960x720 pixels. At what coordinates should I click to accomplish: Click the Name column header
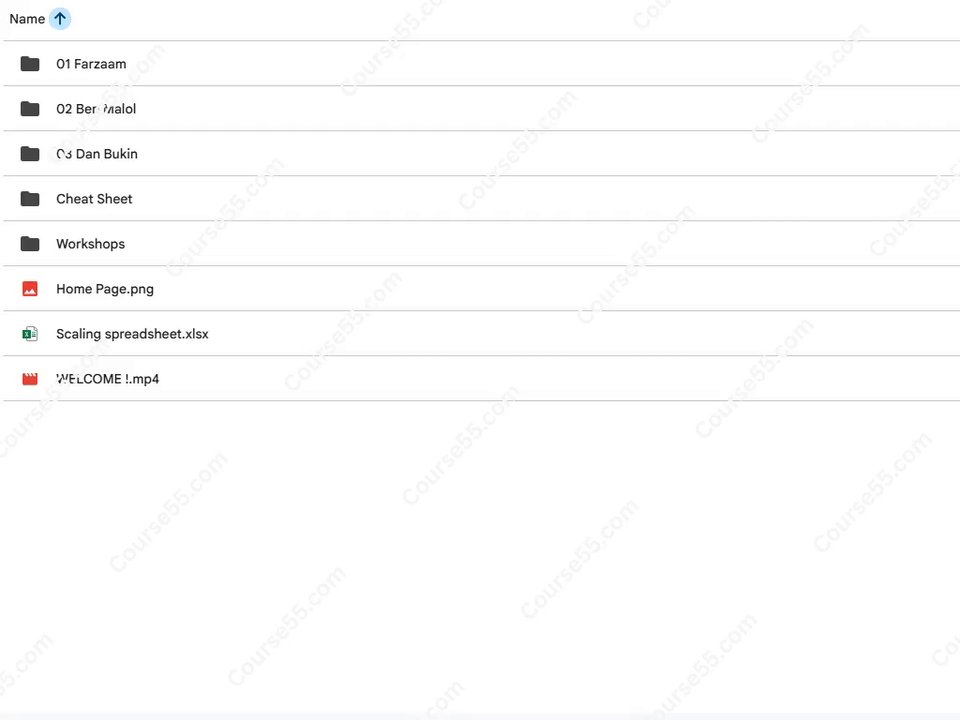pos(27,19)
